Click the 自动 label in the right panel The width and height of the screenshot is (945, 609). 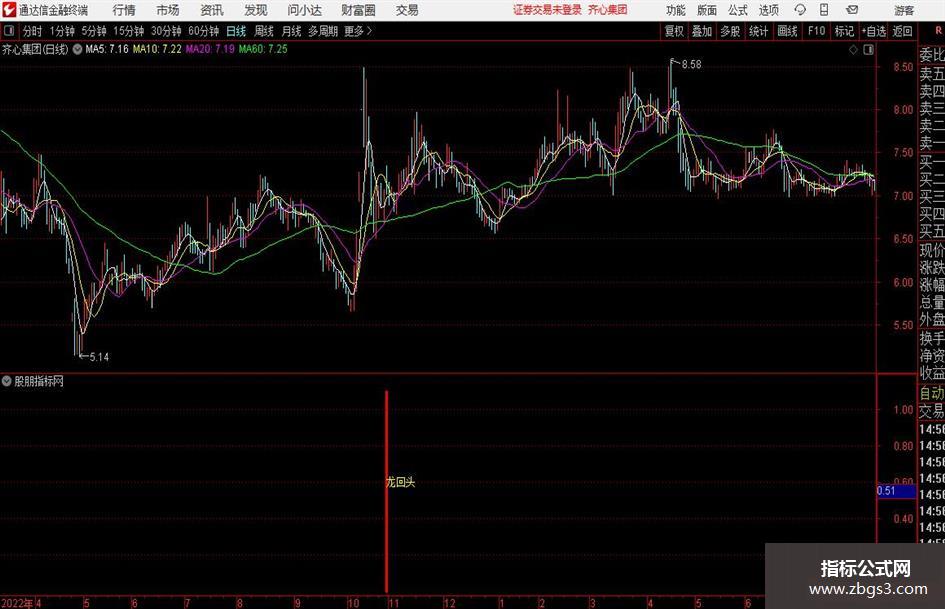pyautogui.click(x=932, y=393)
